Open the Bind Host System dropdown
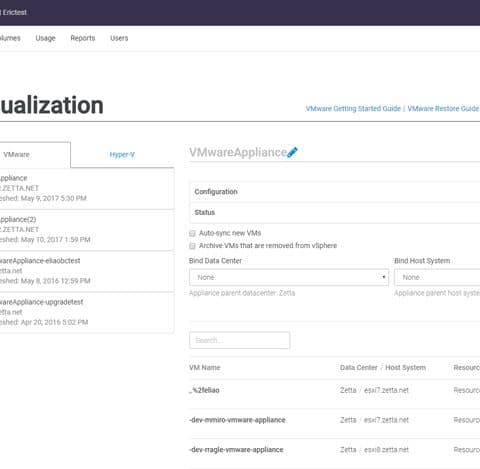Image resolution: width=480 pixels, height=469 pixels. pos(437,277)
